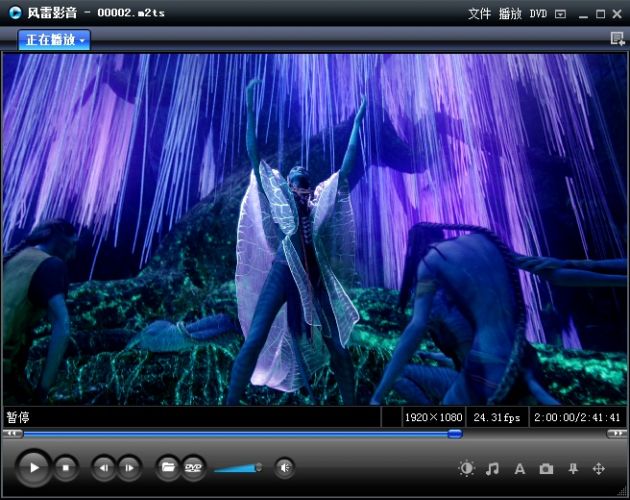Stop the video with the Stop button
Viewport: 630px width, 500px height.
click(65, 468)
